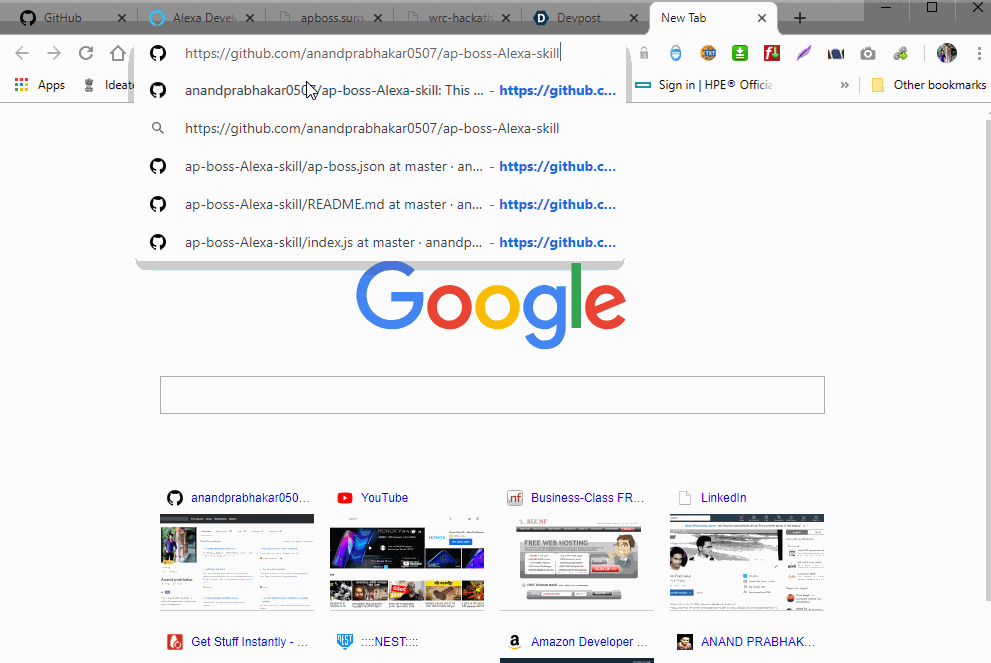Close the New Tab tab
This screenshot has width=991, height=663.
[x=762, y=18]
